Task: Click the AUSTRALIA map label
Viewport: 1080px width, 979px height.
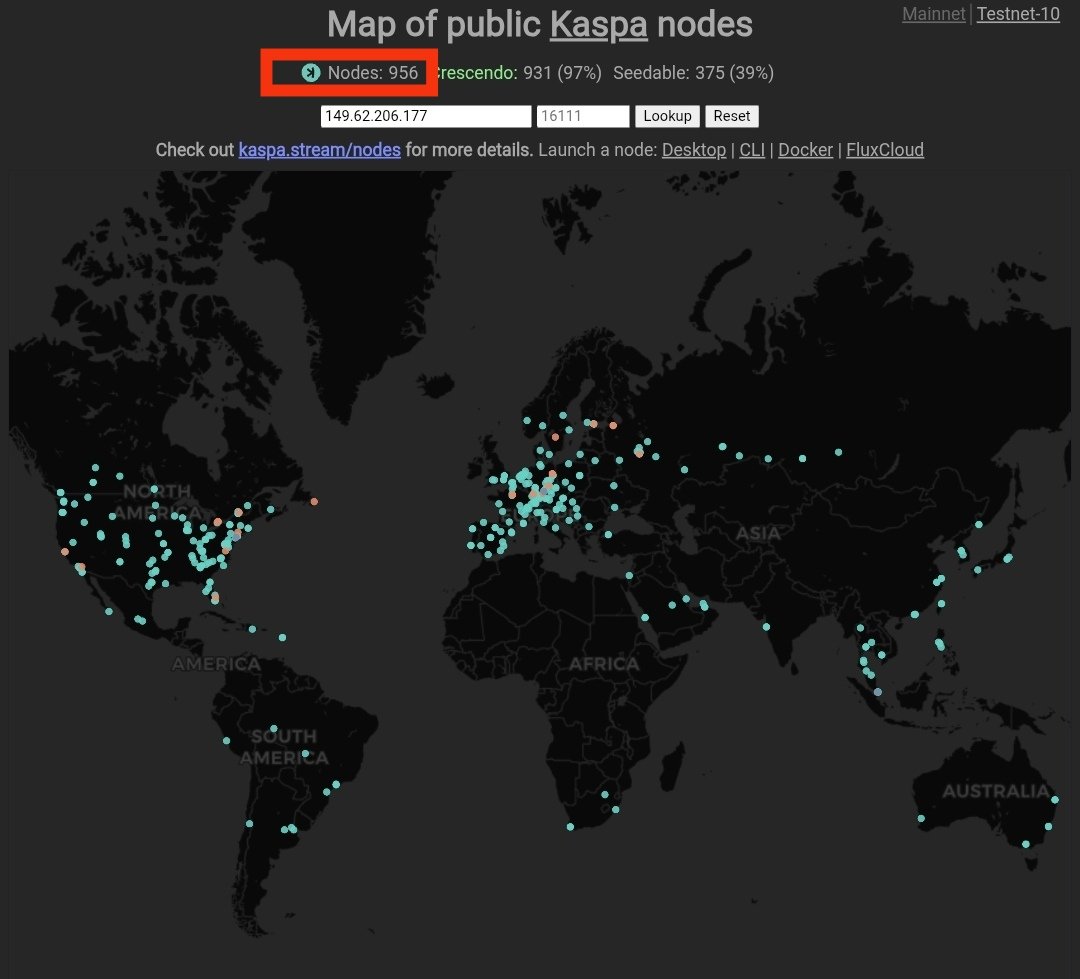Action: click(995, 792)
